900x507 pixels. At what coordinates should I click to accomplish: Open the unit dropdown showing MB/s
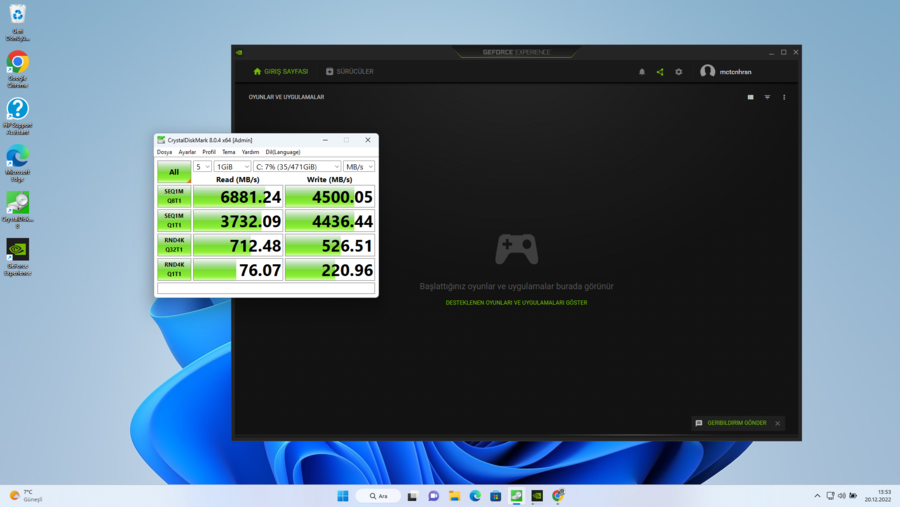359,167
